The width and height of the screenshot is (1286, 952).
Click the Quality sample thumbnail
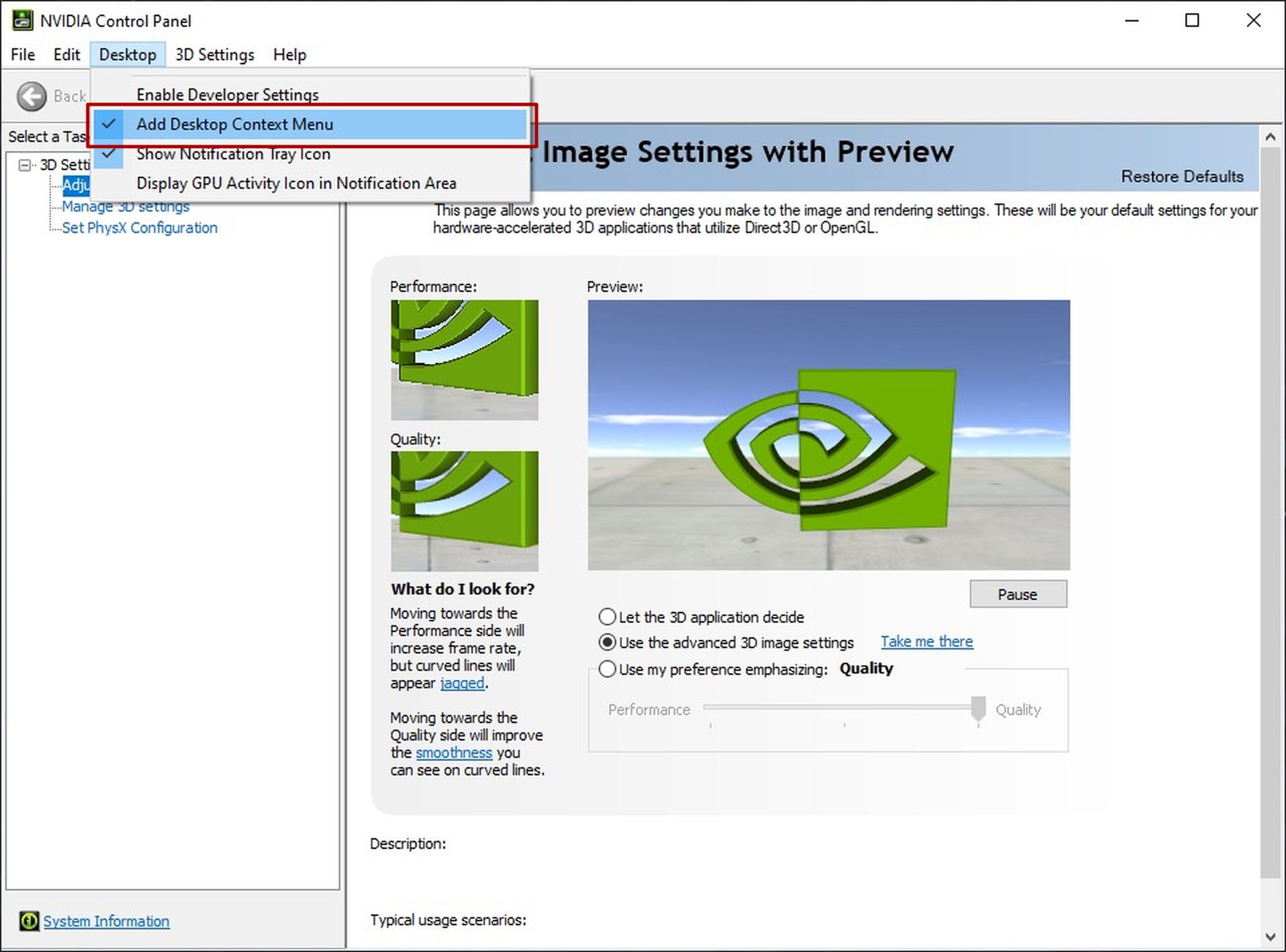(x=464, y=511)
